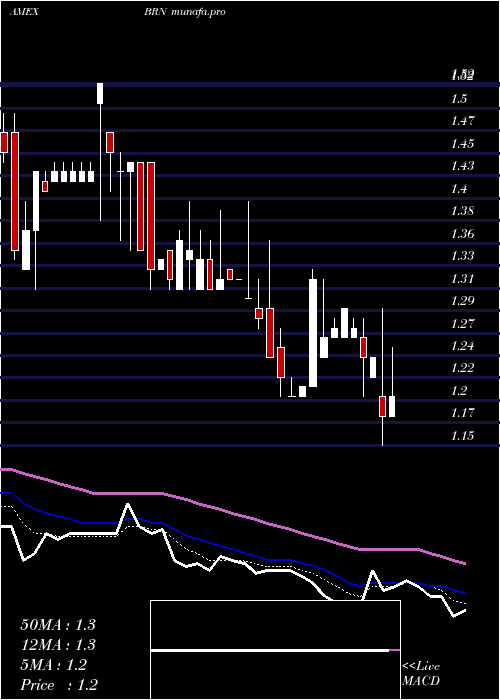Click the blue 12MA line
This screenshot has height=700, width=500.
[x=232, y=549]
